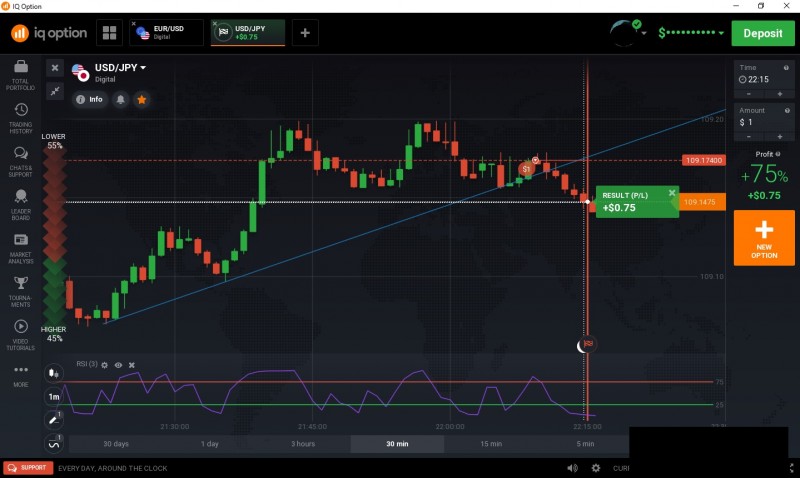800x478 pixels.
Task: Collapse the chart with the shrink arrows icon
Action: click(55, 91)
